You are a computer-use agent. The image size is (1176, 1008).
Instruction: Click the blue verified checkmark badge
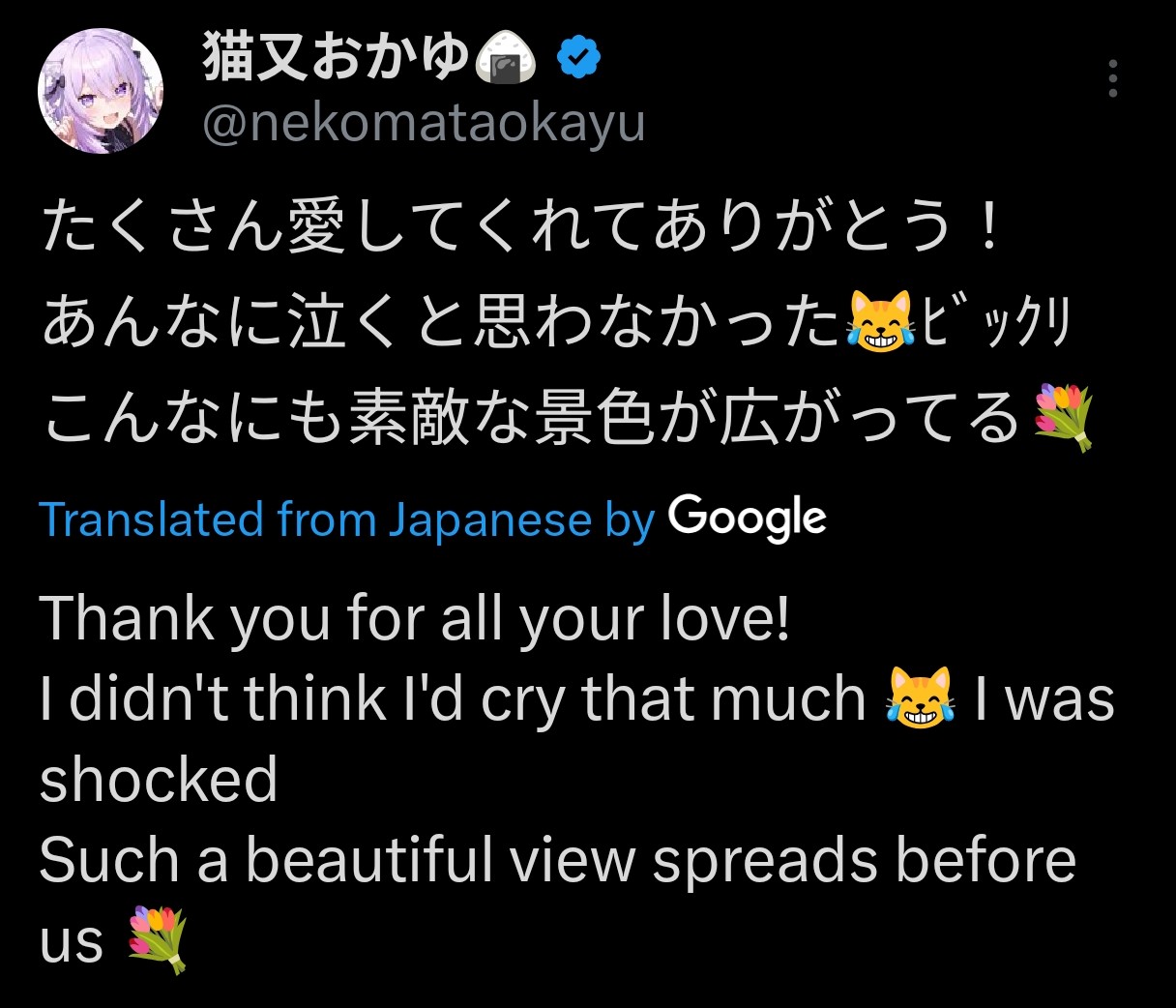(x=578, y=58)
